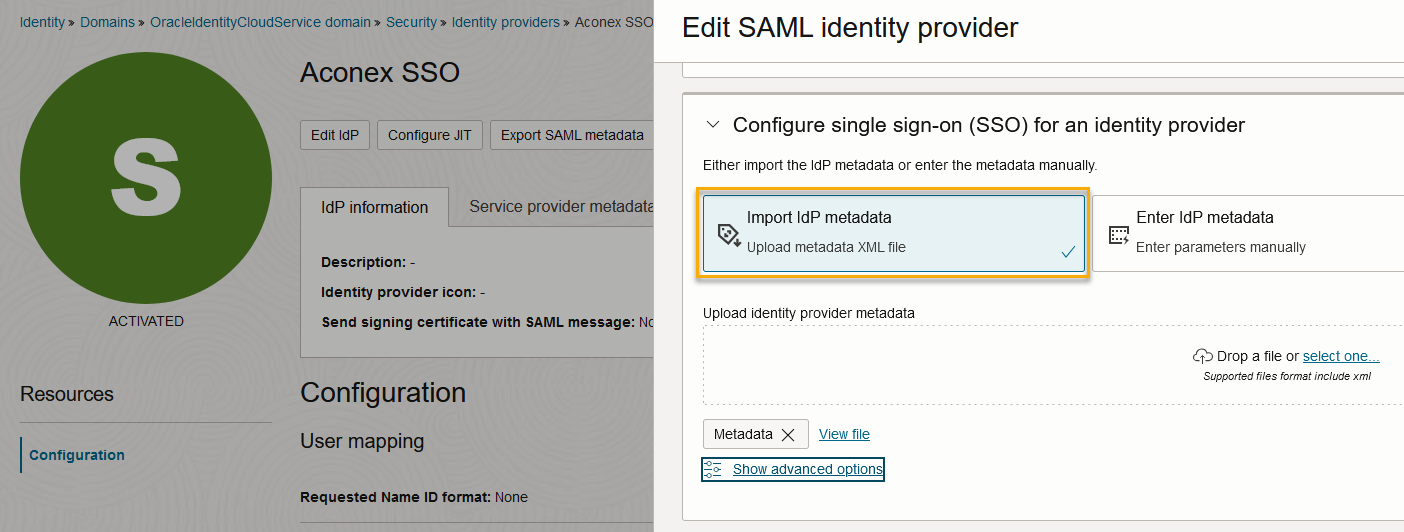Show advanced options
Image resolution: width=1404 pixels, height=532 pixels.
808,469
